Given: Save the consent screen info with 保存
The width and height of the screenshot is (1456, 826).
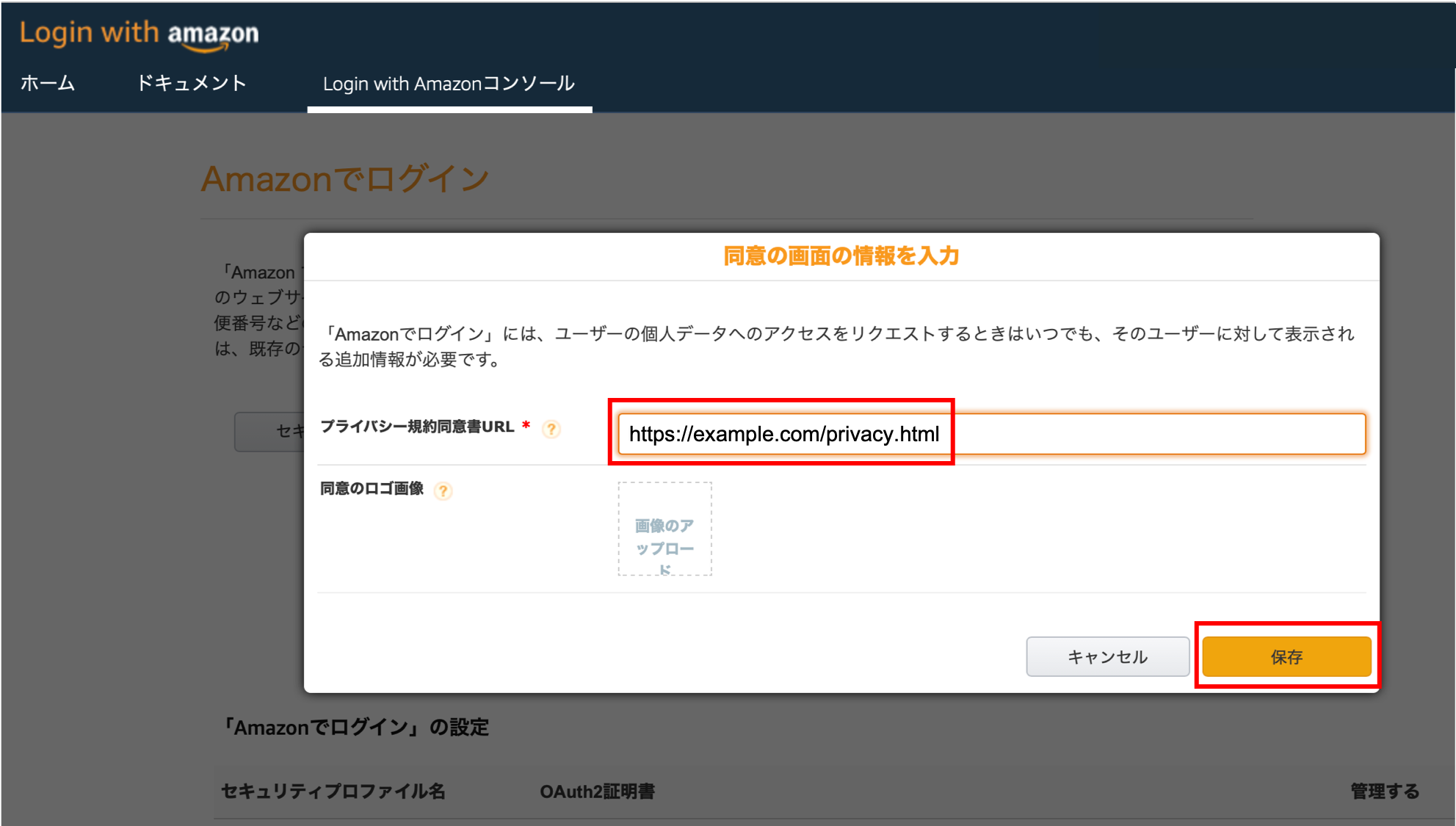Looking at the screenshot, I should click(x=1286, y=656).
